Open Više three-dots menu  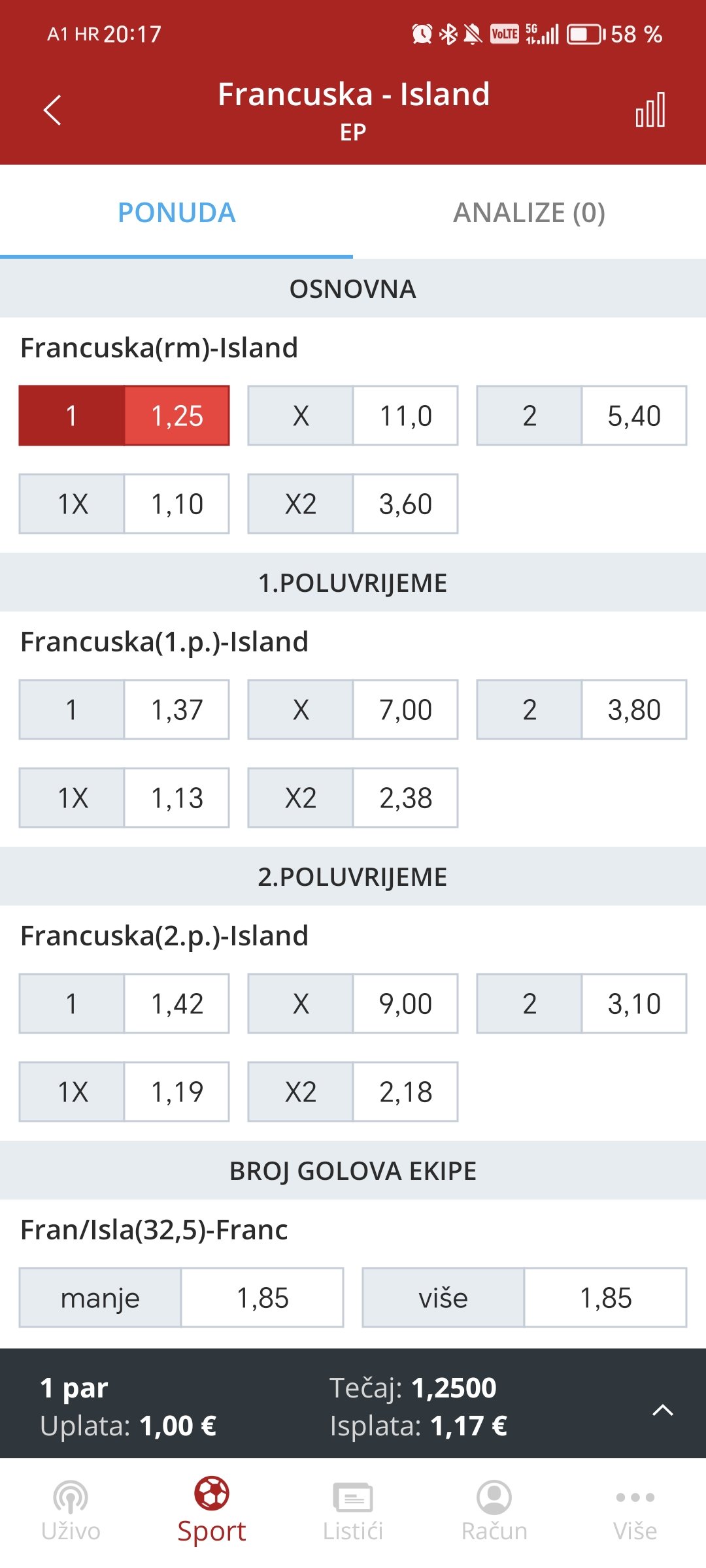tap(635, 1497)
